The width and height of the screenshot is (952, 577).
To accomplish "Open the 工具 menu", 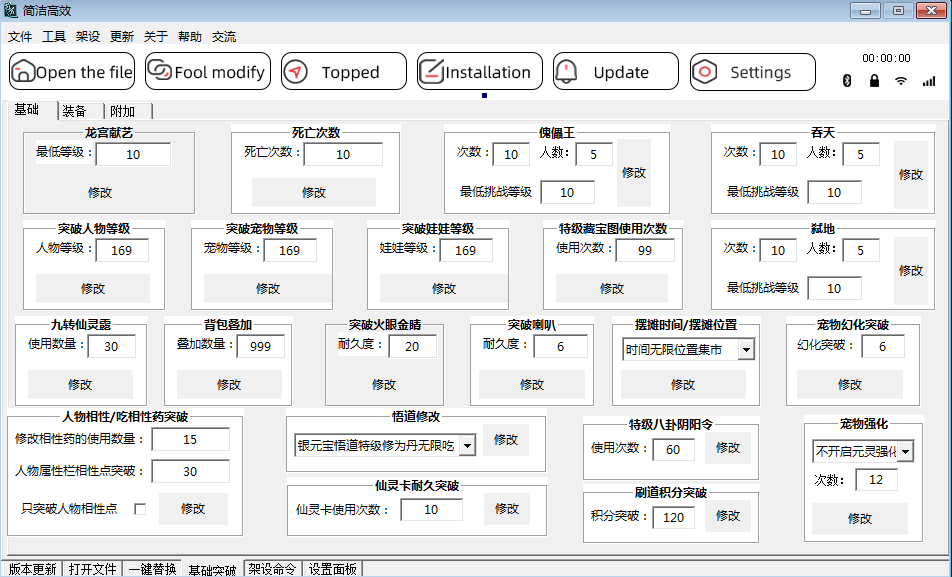I will click(54, 36).
